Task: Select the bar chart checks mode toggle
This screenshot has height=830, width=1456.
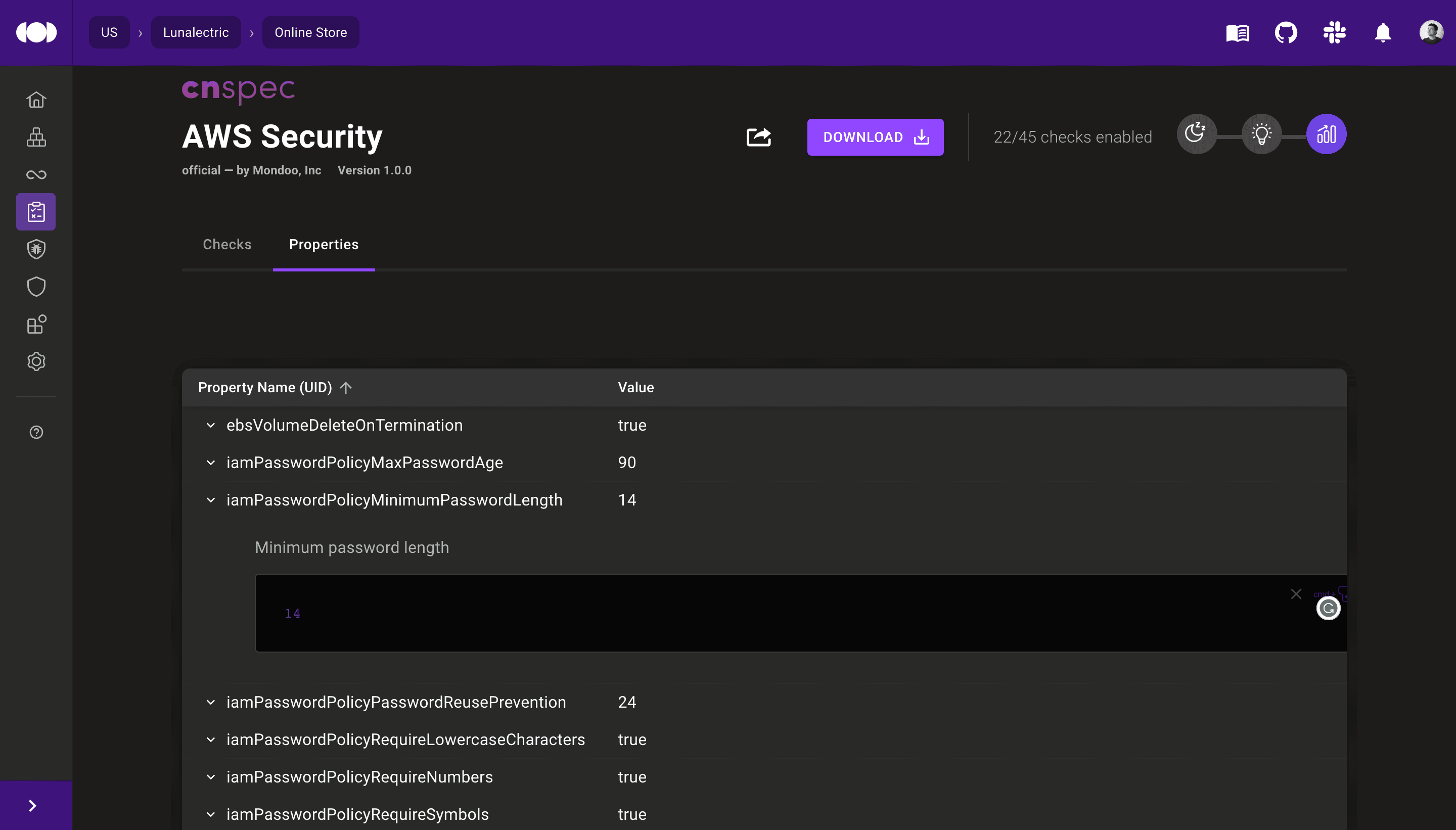Action: tap(1326, 134)
